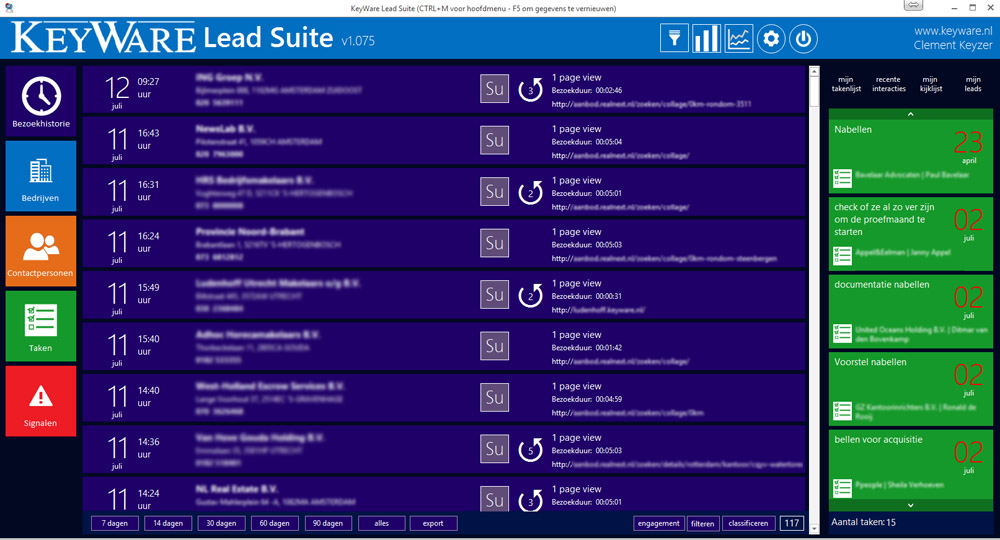Switch to recente interacties tab

point(888,84)
